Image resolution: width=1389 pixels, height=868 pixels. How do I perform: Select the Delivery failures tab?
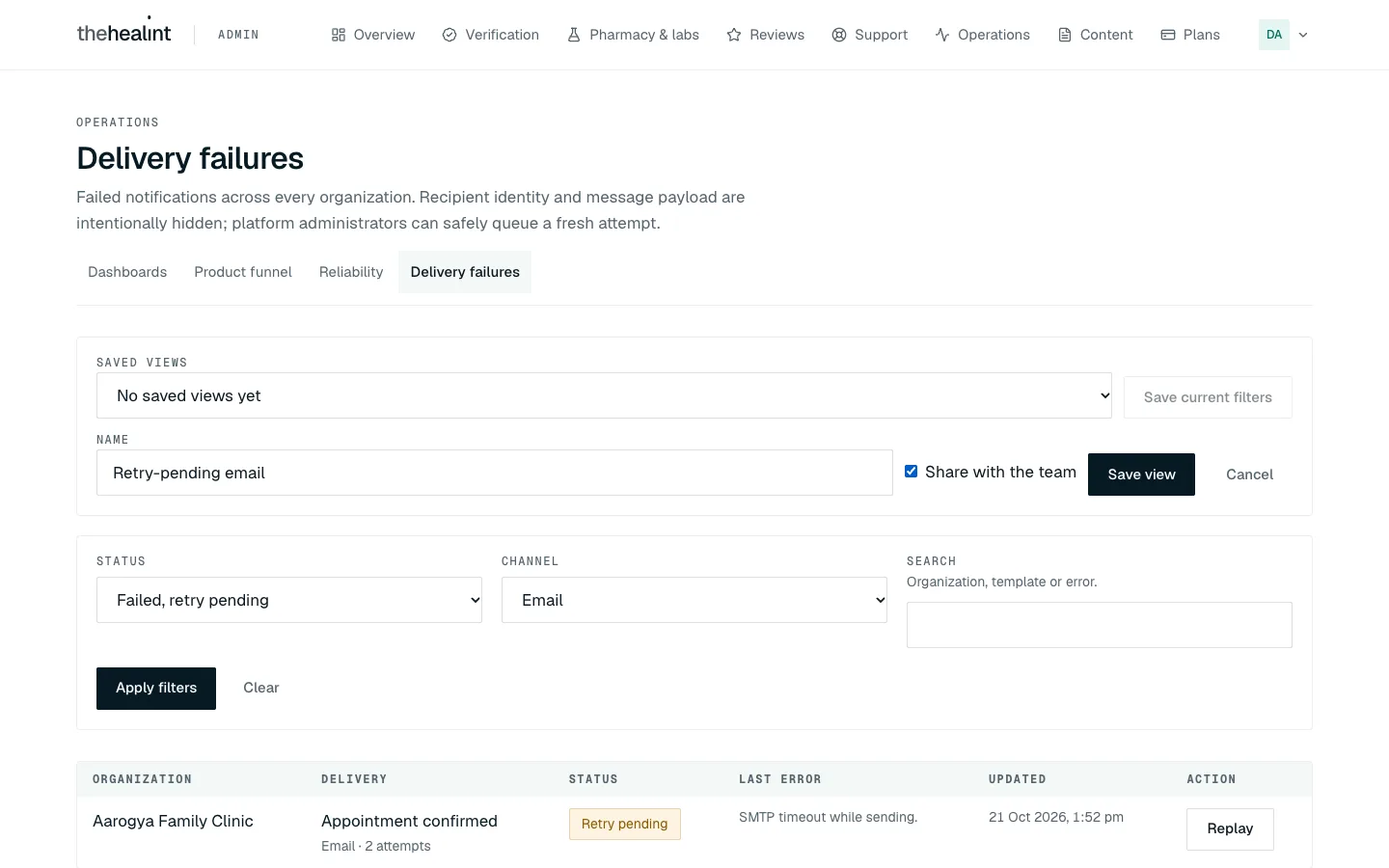click(465, 272)
